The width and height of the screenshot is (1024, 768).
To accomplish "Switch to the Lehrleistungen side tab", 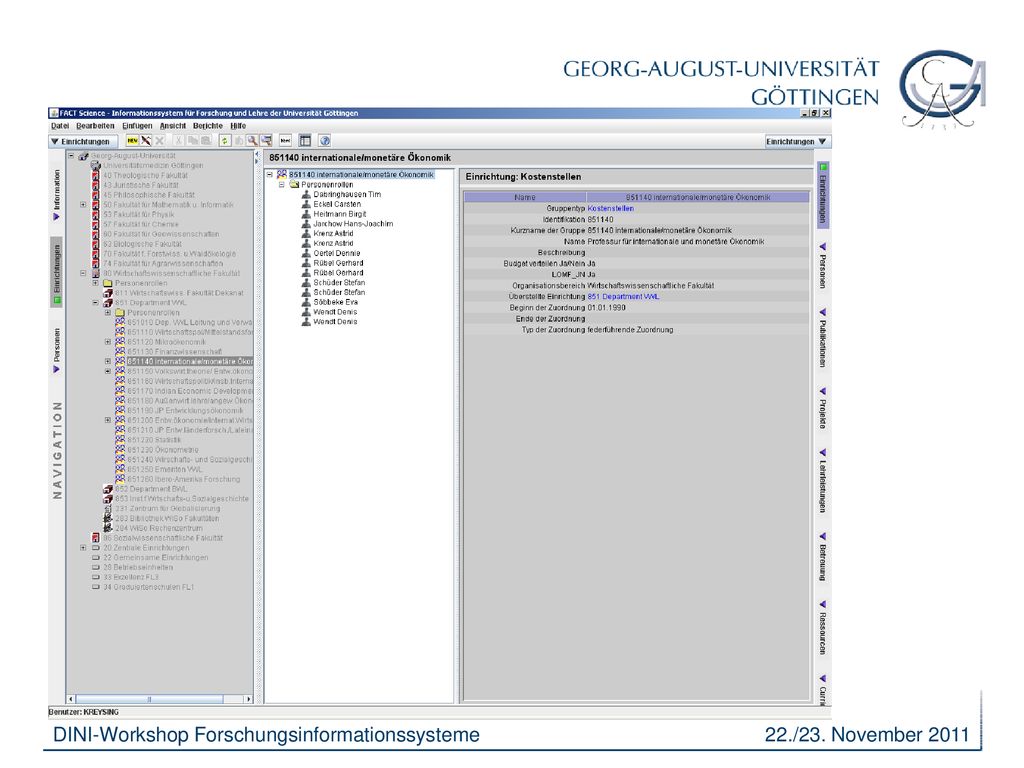I will click(823, 481).
